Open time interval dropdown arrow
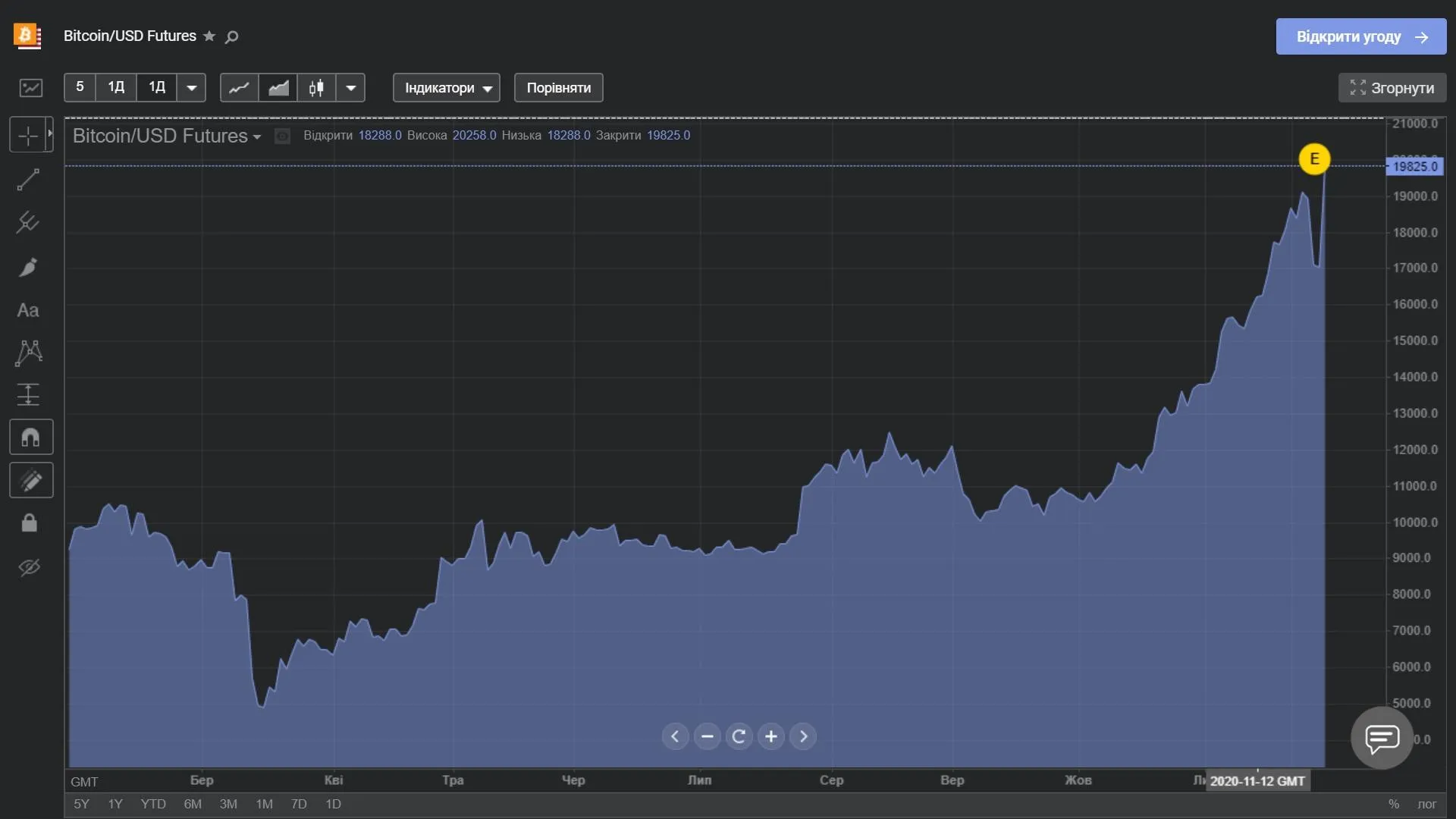The height and width of the screenshot is (819, 1456). point(191,88)
